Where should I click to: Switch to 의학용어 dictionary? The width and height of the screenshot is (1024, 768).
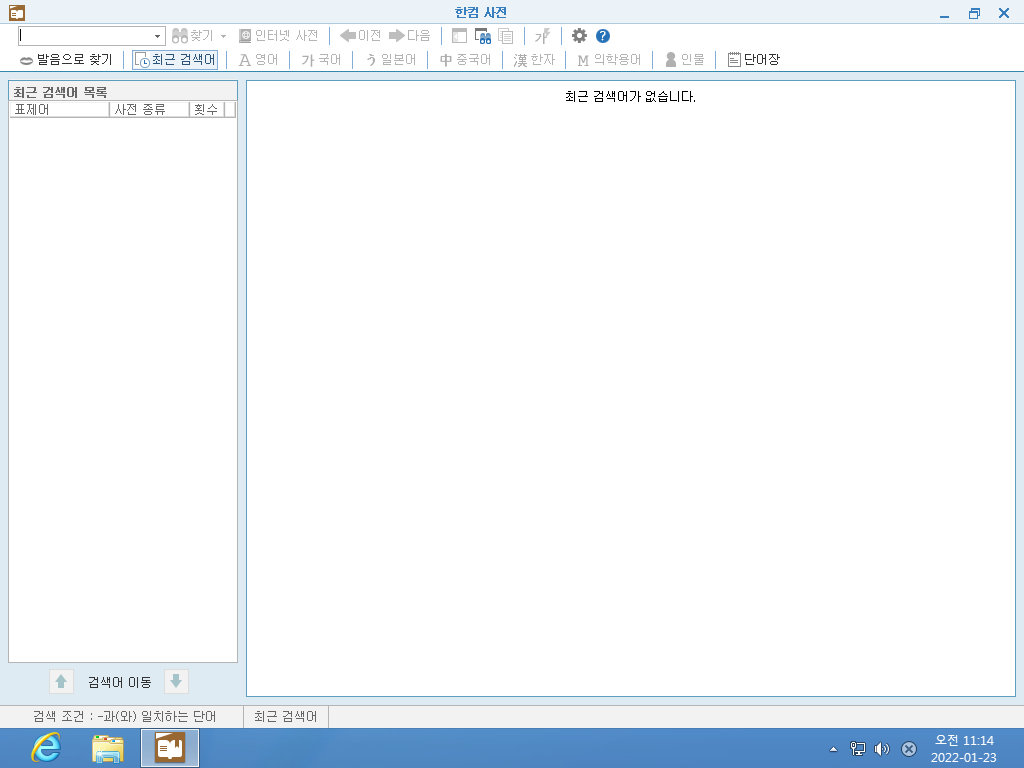[x=609, y=59]
